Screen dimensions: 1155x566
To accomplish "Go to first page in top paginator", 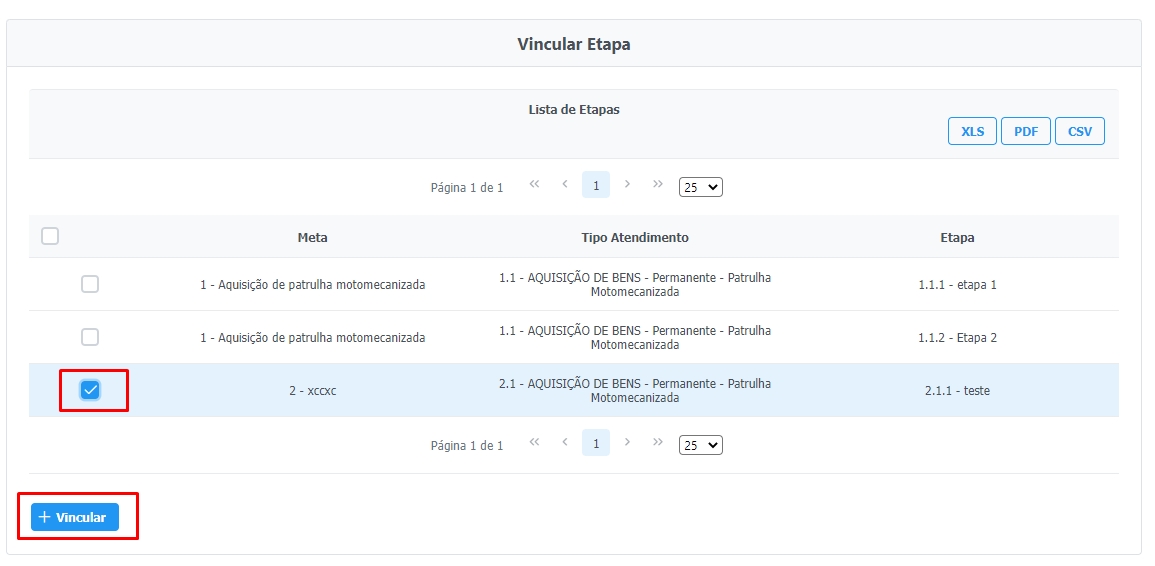I will (x=534, y=185).
